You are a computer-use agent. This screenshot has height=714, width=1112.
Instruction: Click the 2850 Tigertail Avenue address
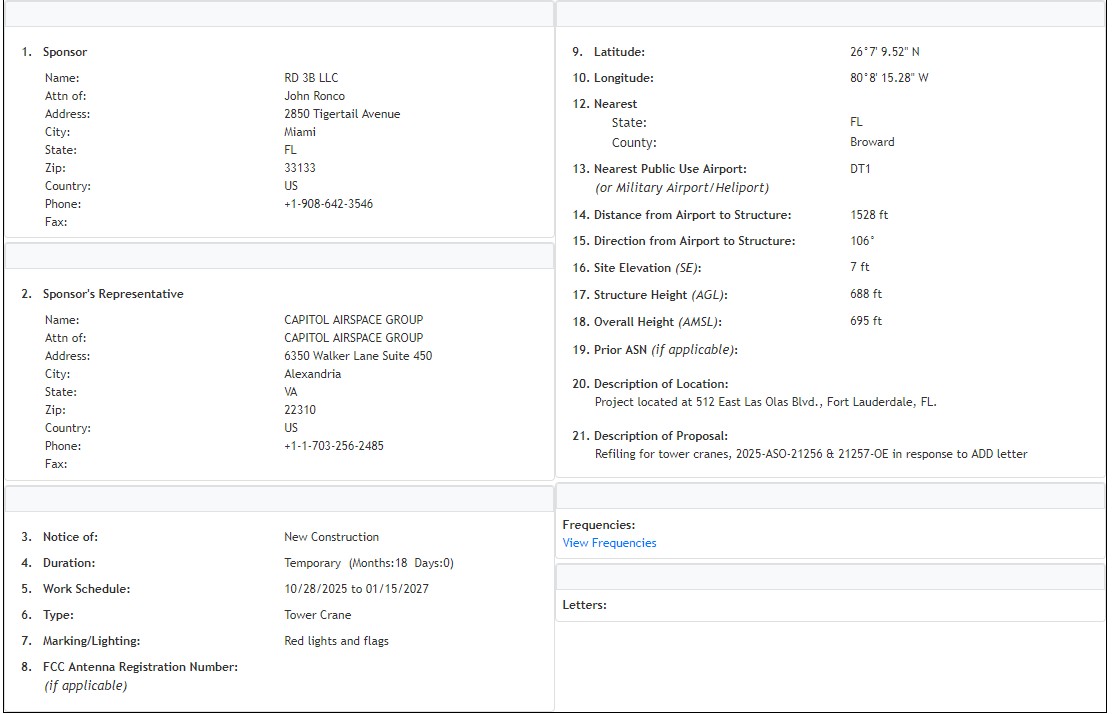pos(342,114)
